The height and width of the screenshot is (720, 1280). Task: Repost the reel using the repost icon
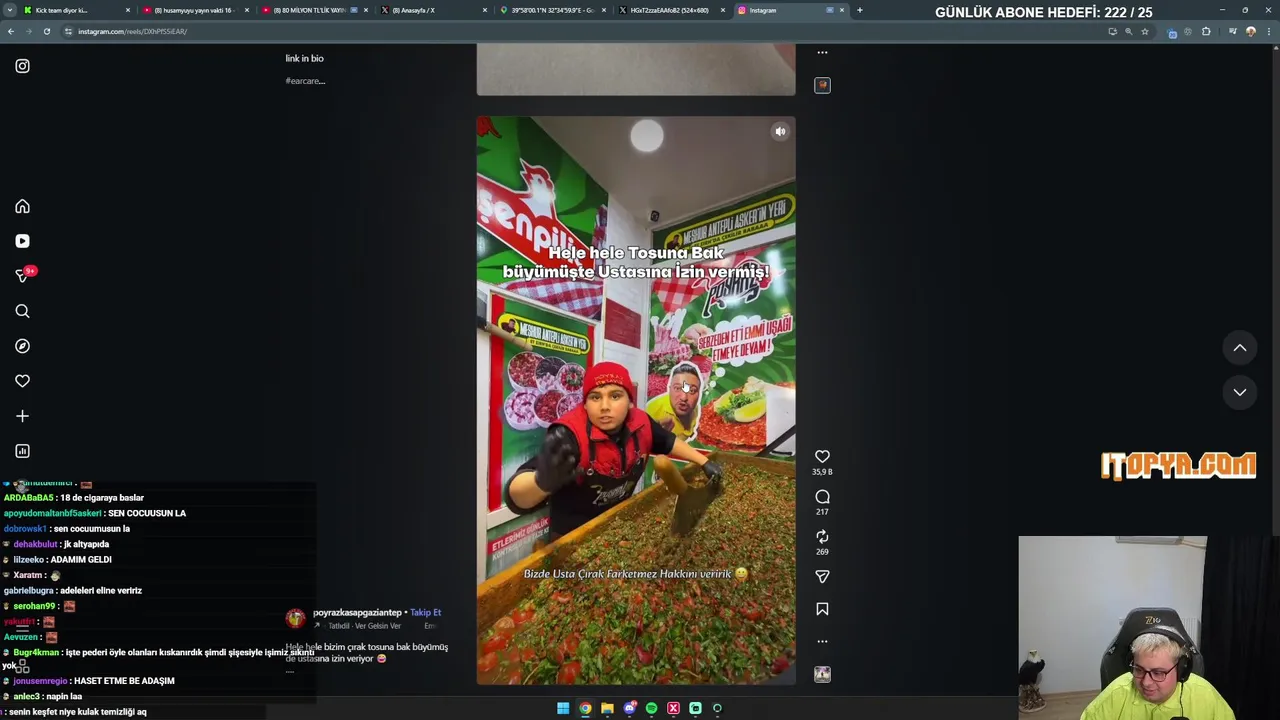point(822,537)
